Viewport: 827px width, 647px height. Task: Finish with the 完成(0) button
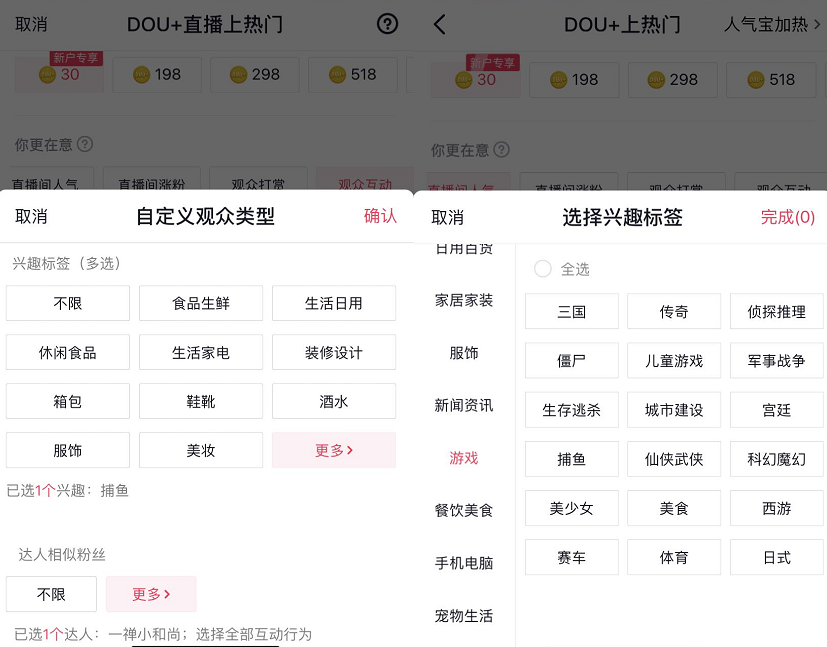tap(787, 217)
